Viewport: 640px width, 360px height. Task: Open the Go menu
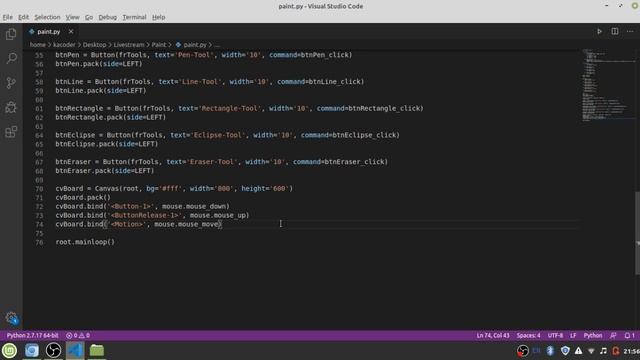click(x=89, y=17)
